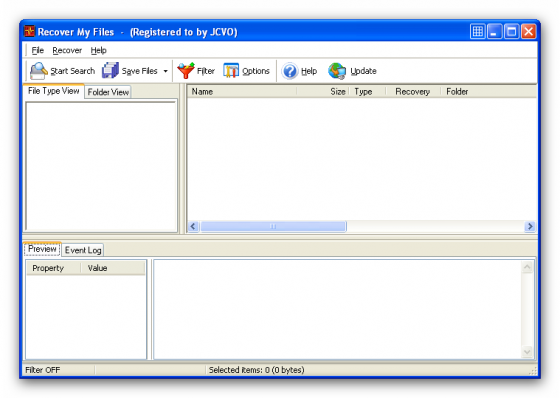Expand the Save Files dropdown arrow
The width and height of the screenshot is (560, 398).
165,71
